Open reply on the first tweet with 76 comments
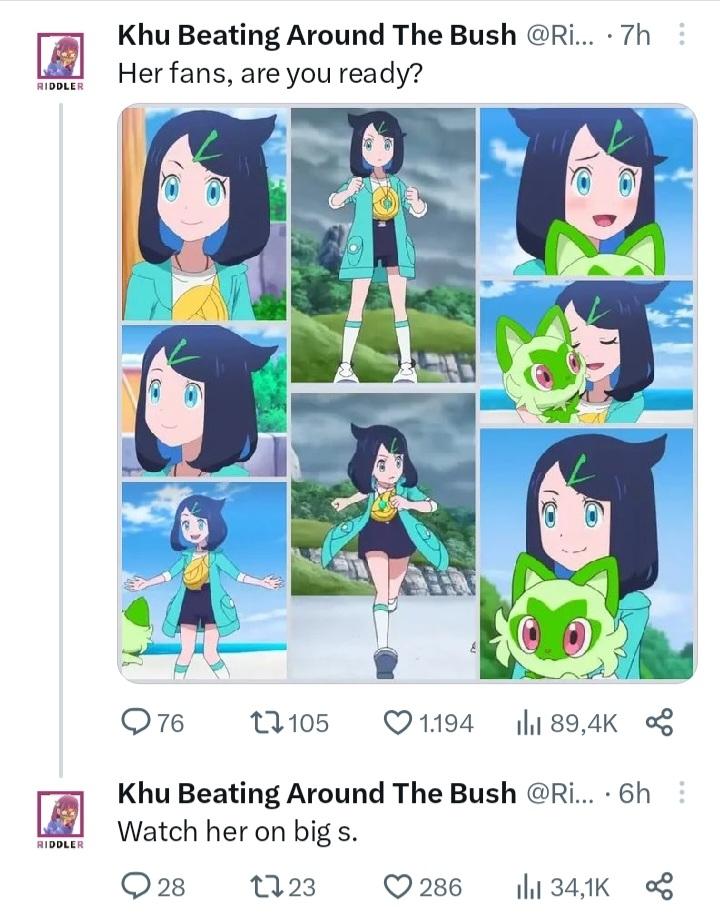Viewport: 720px width, 917px height. point(153,723)
